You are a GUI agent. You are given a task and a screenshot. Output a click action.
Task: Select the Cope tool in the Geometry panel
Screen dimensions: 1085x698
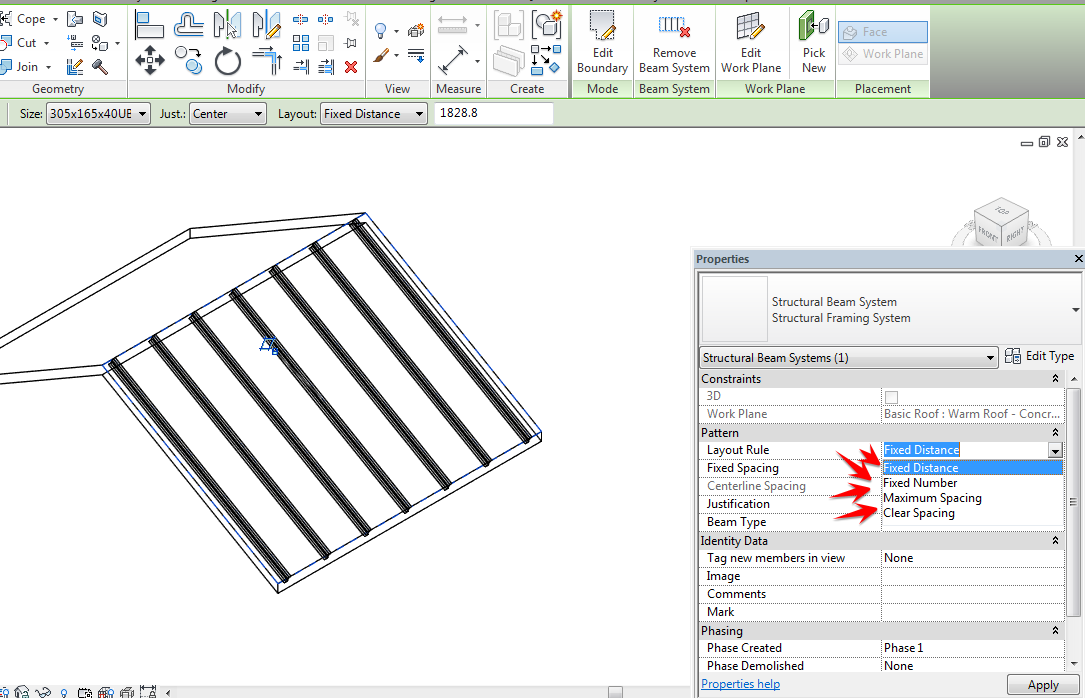[30, 18]
